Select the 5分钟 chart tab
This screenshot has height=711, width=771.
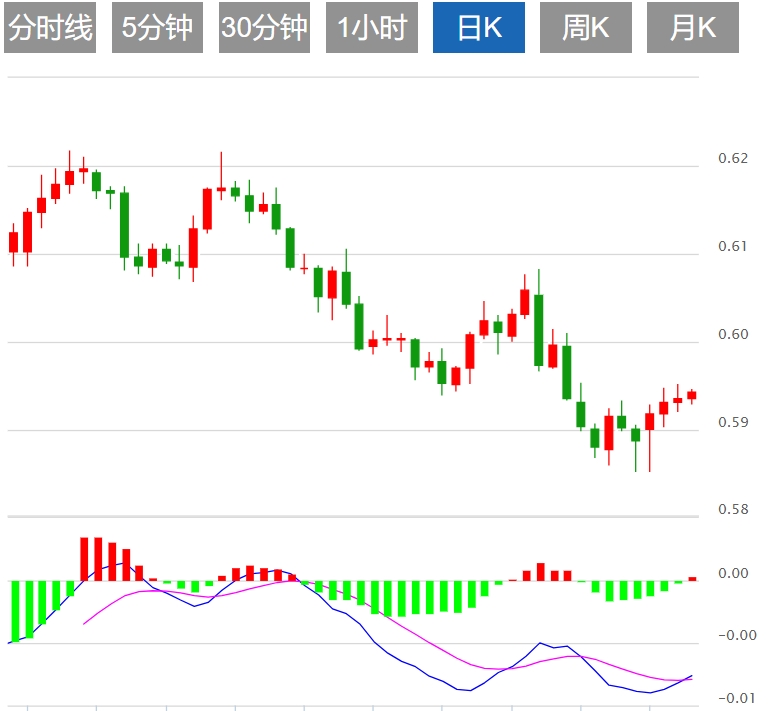tap(157, 28)
